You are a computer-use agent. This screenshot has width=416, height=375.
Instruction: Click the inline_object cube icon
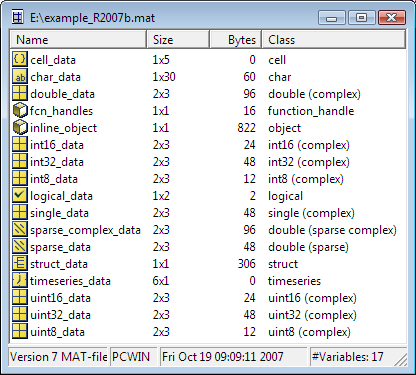(20, 127)
